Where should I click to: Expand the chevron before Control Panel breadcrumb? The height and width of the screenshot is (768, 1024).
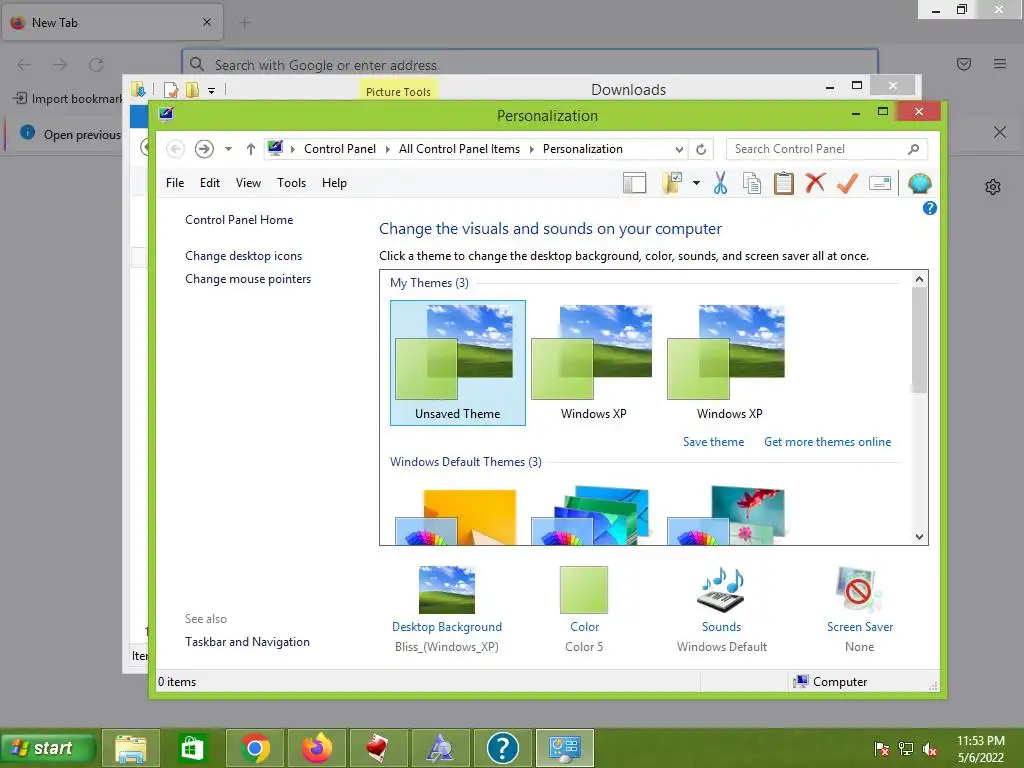coord(293,150)
